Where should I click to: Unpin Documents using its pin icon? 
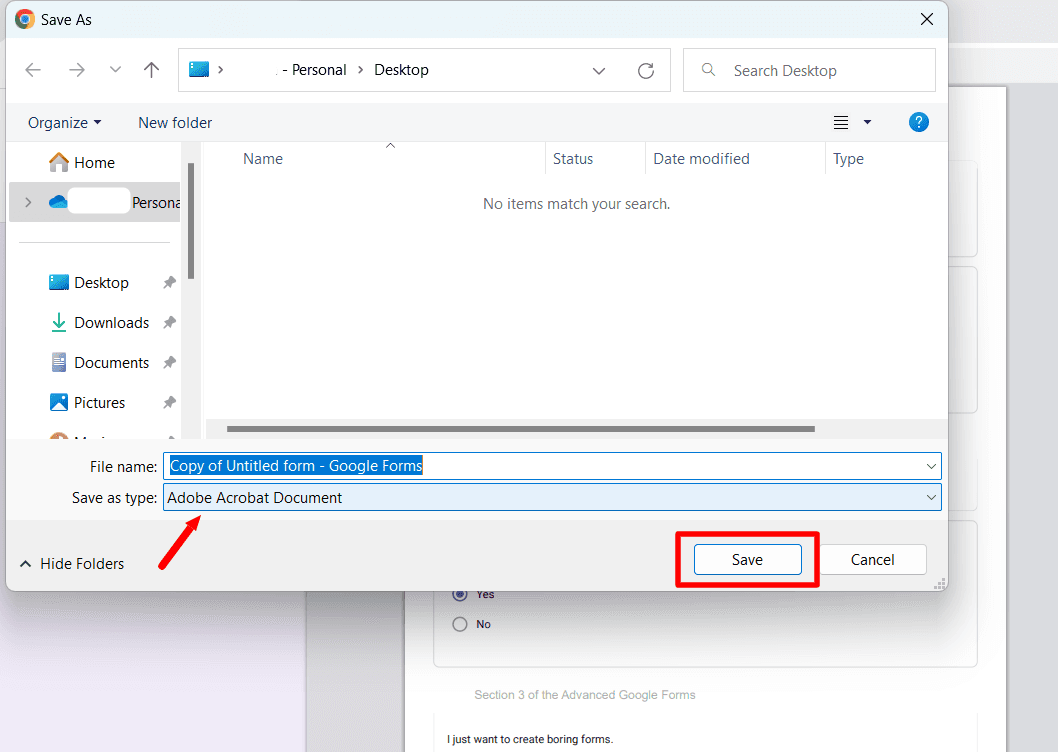coord(169,362)
